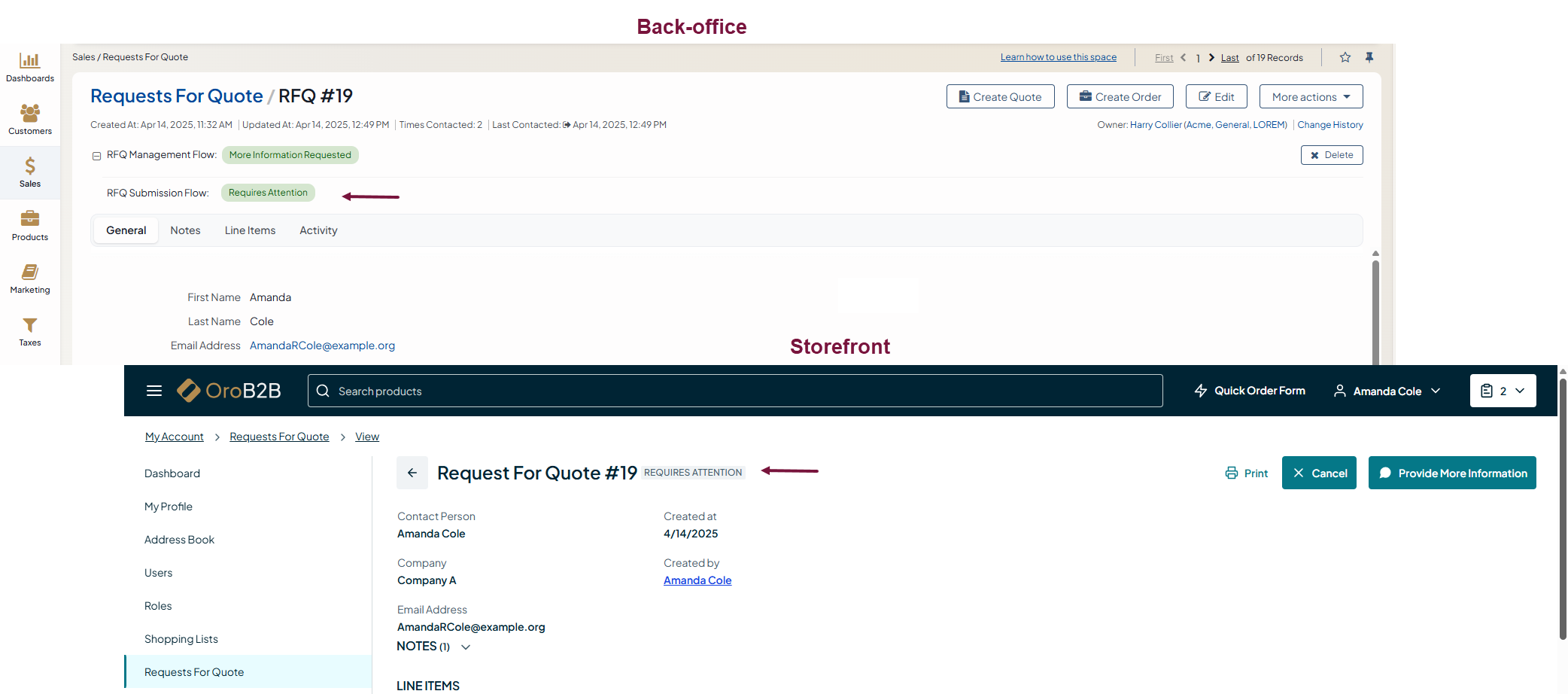Open Amanda Cole account menu
Viewport: 1568px width, 694px height.
(1387, 391)
